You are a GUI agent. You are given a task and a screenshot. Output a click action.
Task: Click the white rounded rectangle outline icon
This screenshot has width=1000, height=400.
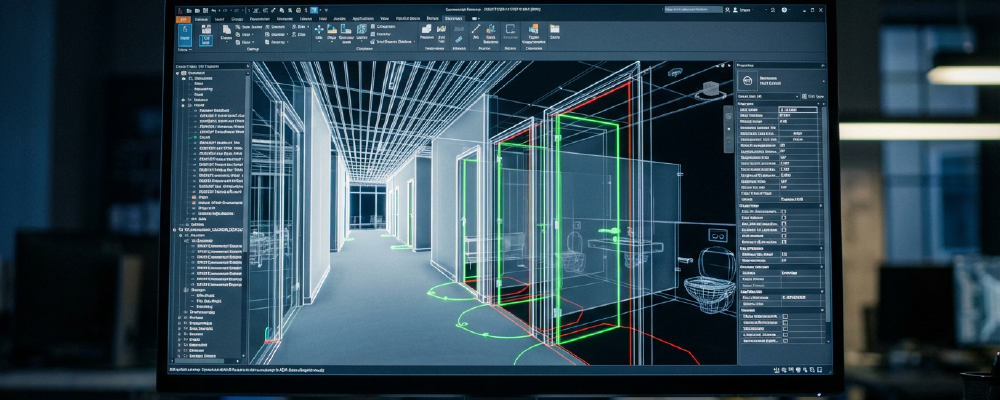coord(510,29)
